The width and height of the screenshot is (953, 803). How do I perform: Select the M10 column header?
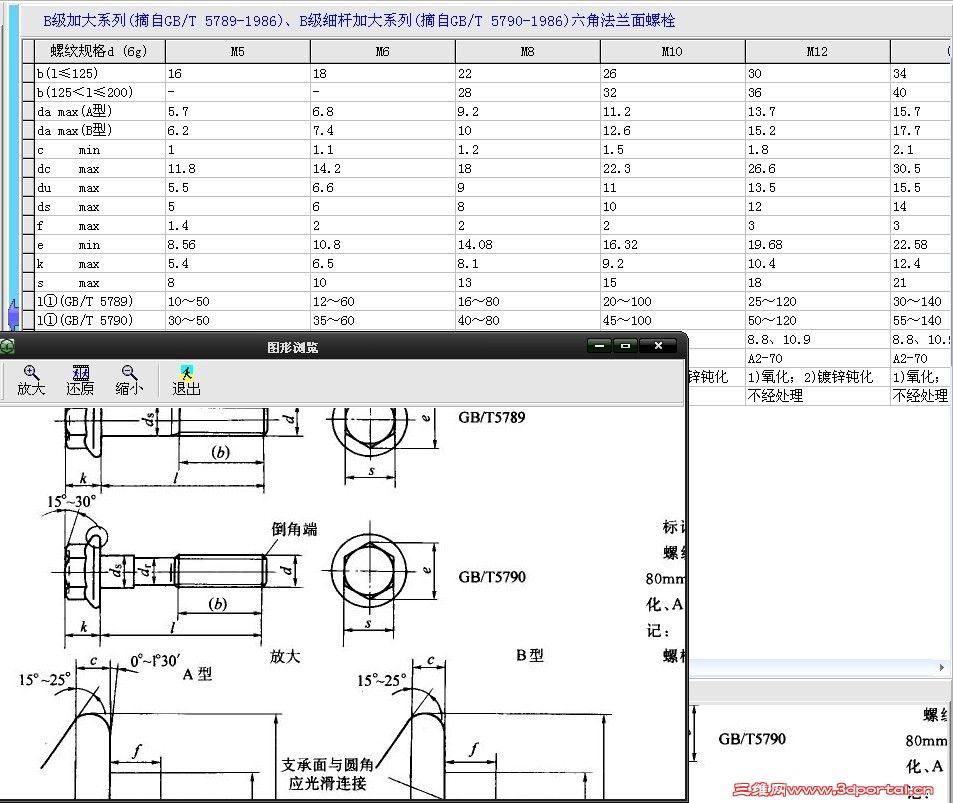(x=672, y=52)
